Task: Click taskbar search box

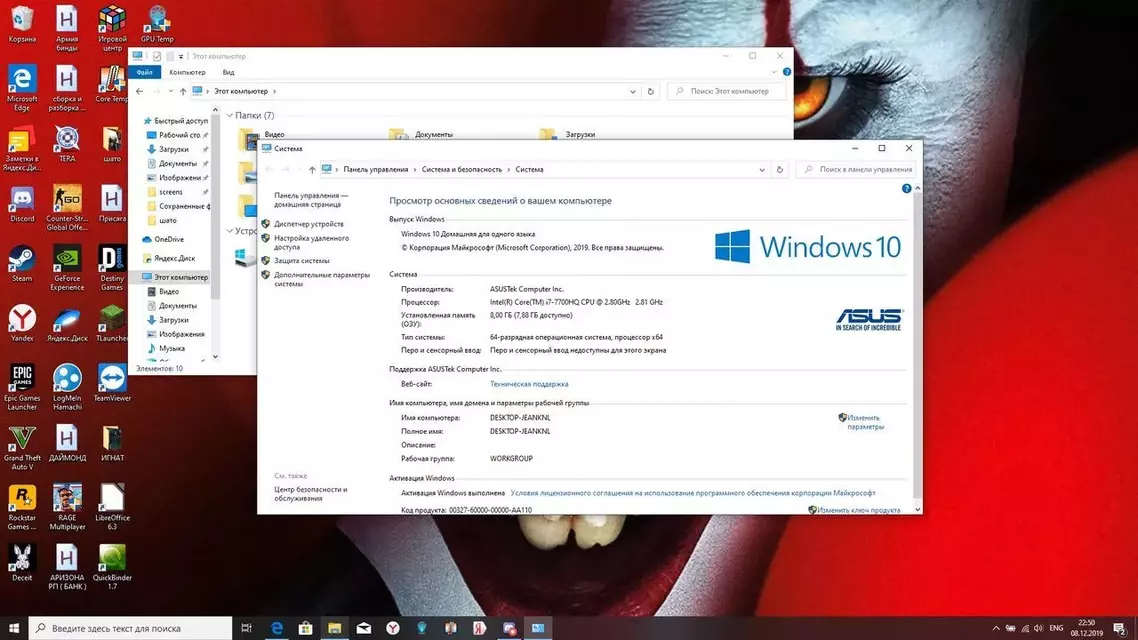Action: 131,628
